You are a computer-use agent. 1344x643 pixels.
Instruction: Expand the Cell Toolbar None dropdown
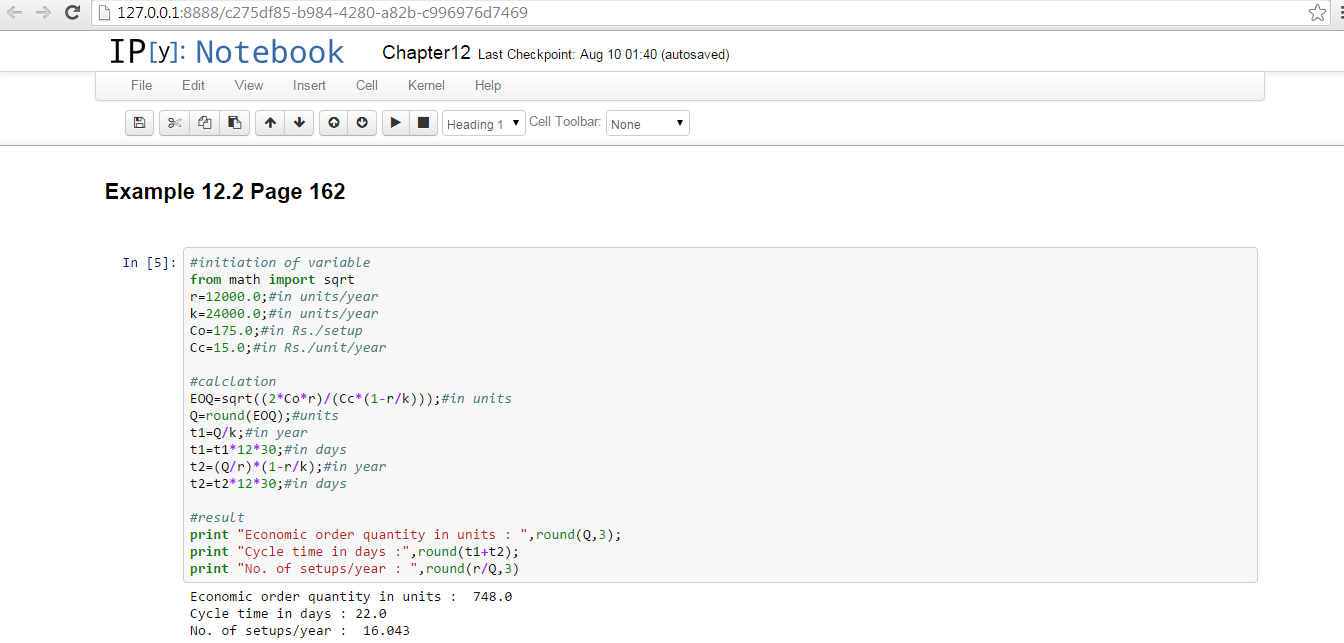pyautogui.click(x=647, y=124)
